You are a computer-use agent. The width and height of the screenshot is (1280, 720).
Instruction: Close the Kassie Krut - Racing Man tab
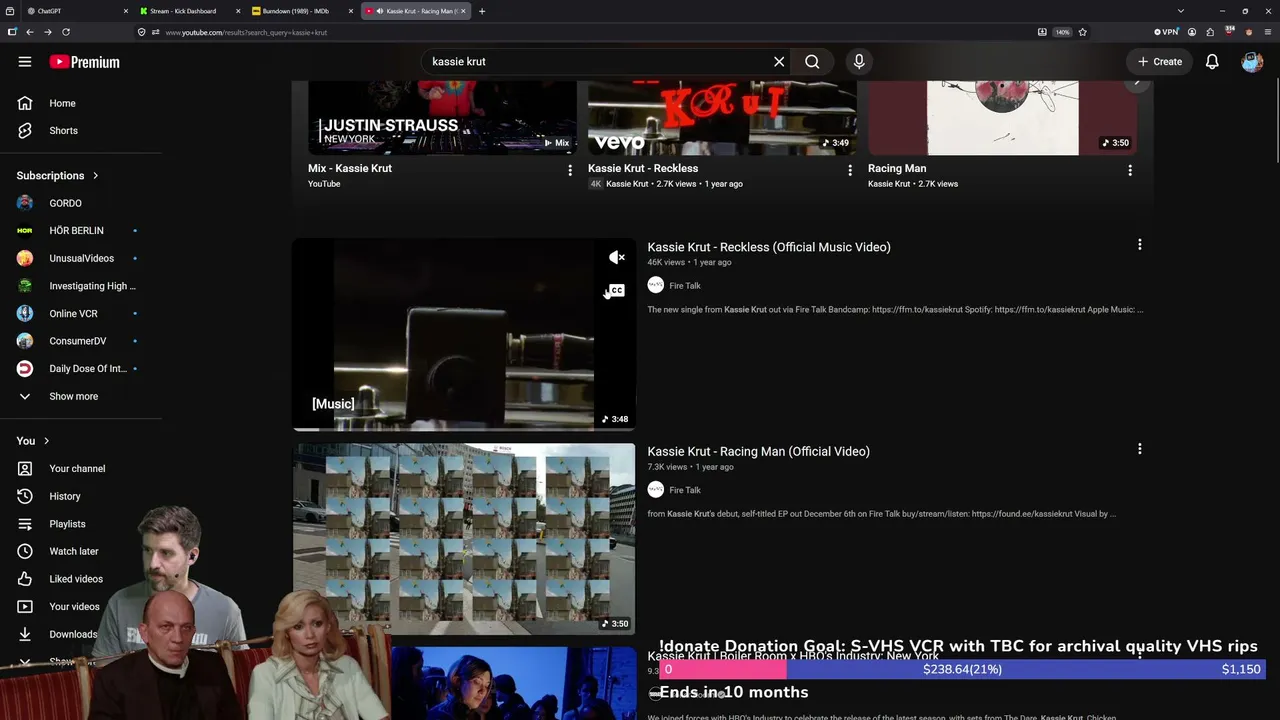463,11
